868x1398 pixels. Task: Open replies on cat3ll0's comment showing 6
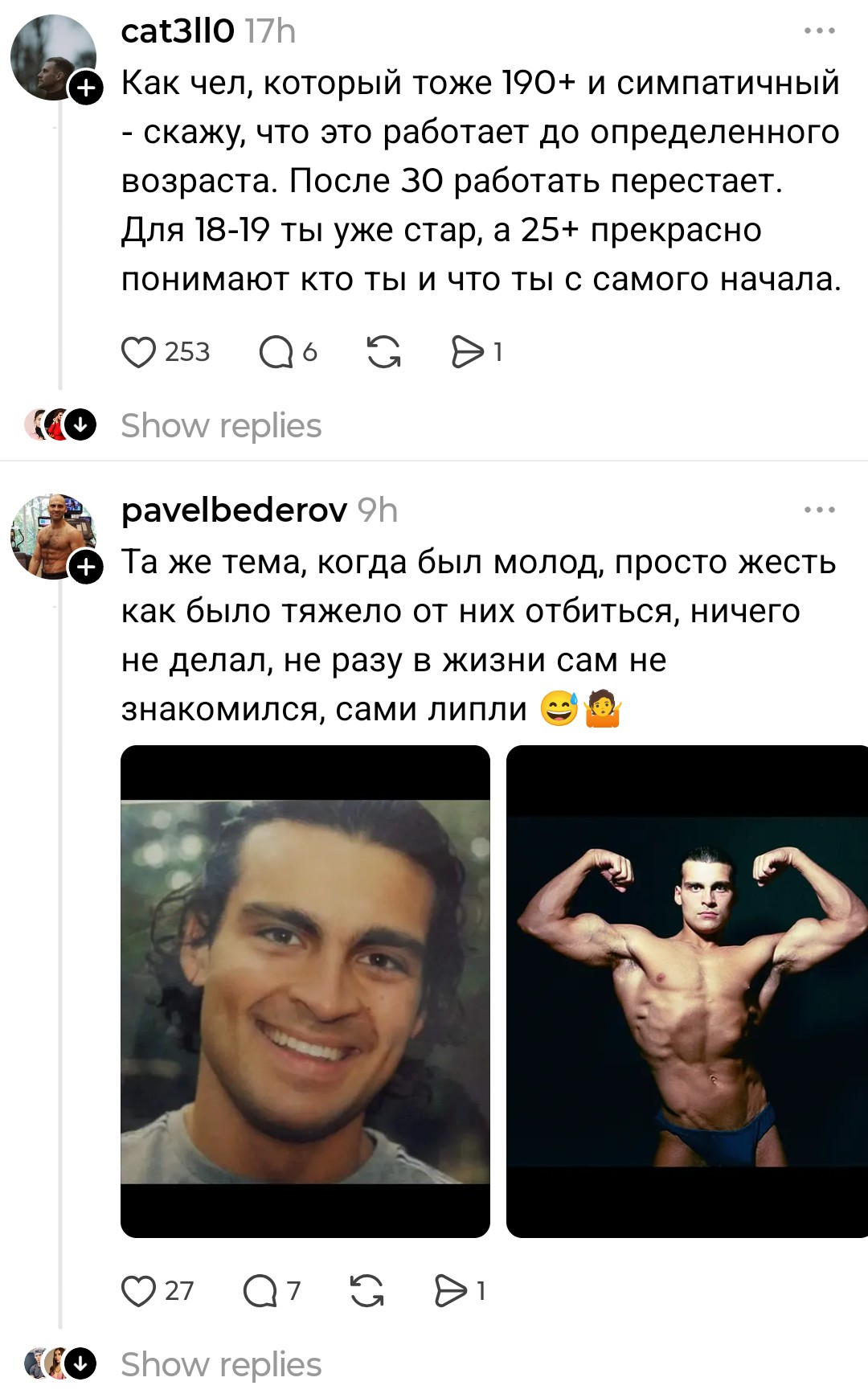276,352
